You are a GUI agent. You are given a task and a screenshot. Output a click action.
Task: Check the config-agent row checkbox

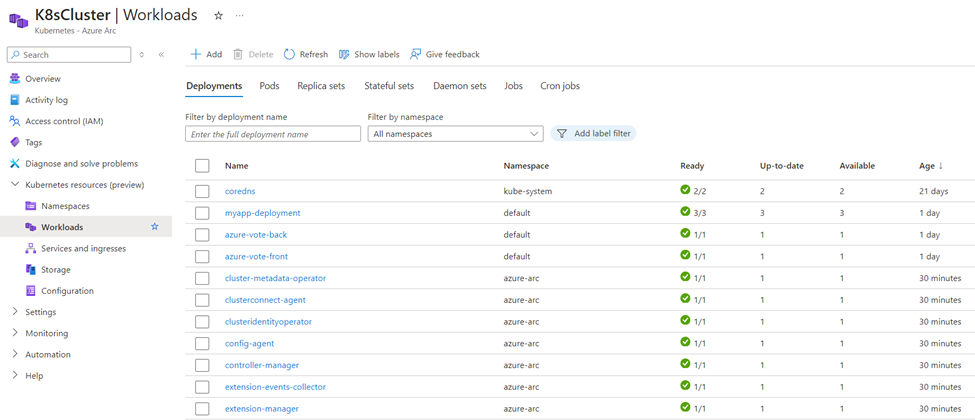pos(202,343)
